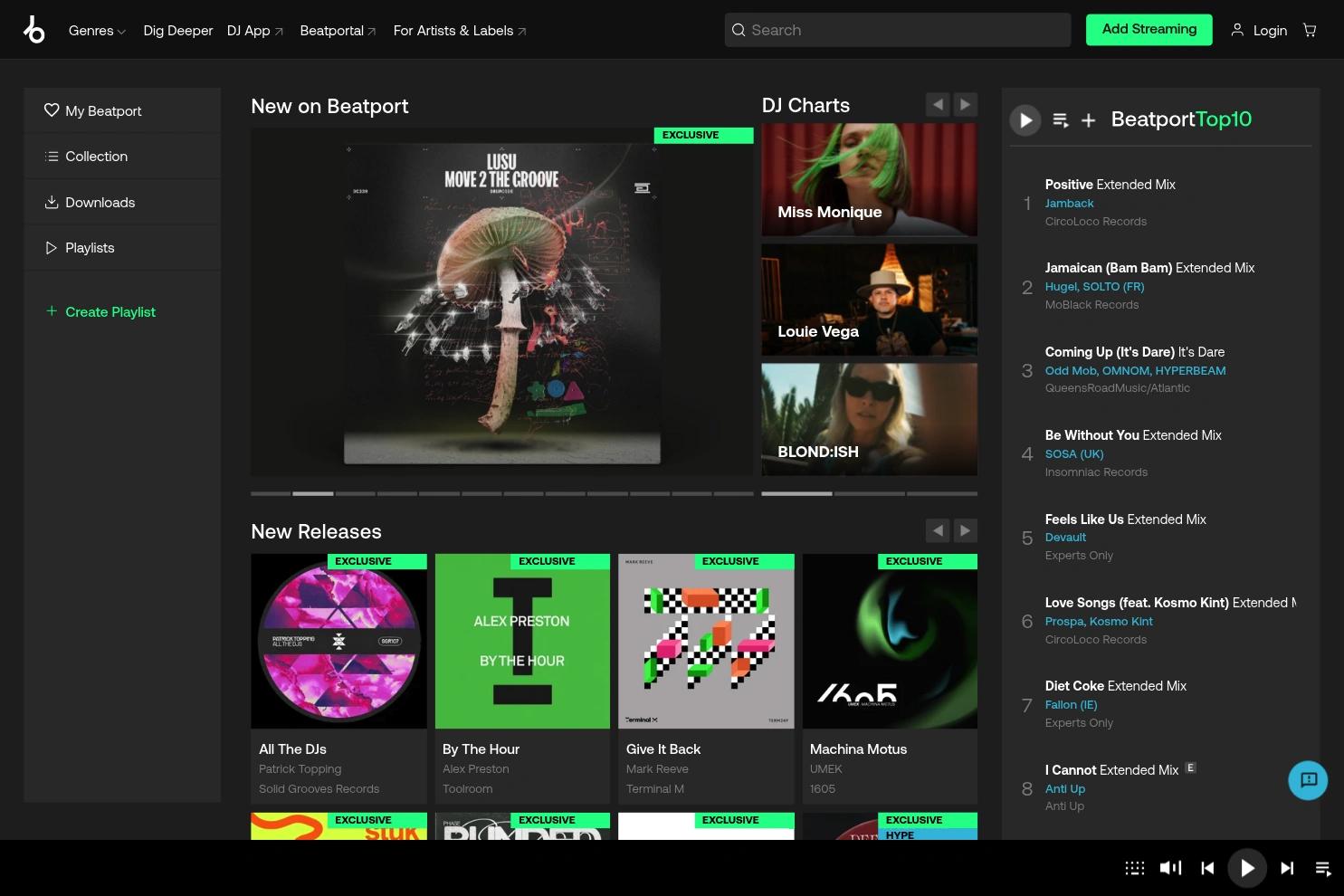This screenshot has height=896, width=1344.
Task: Open the Fallon (IE) artist link
Action: (1072, 705)
